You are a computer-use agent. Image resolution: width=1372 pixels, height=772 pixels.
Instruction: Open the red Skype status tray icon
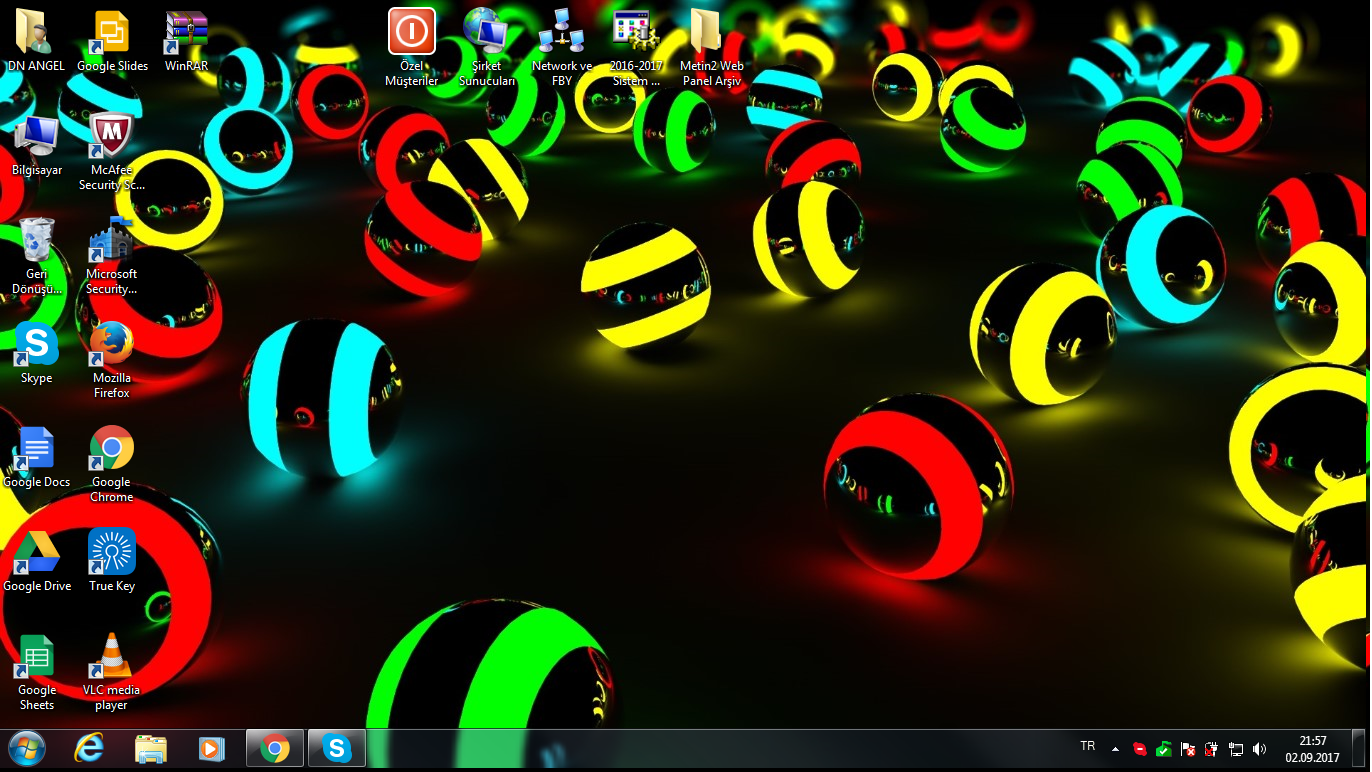tap(1140, 749)
